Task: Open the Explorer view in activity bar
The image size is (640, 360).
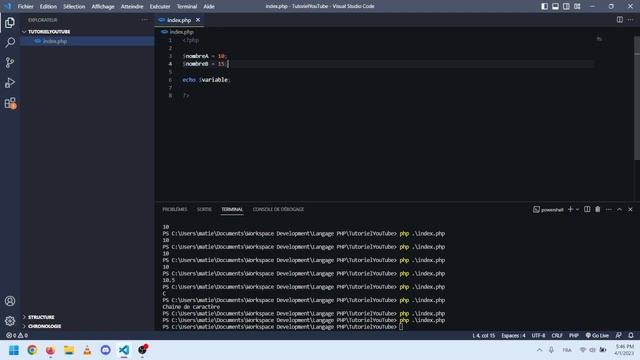Action: click(10, 22)
